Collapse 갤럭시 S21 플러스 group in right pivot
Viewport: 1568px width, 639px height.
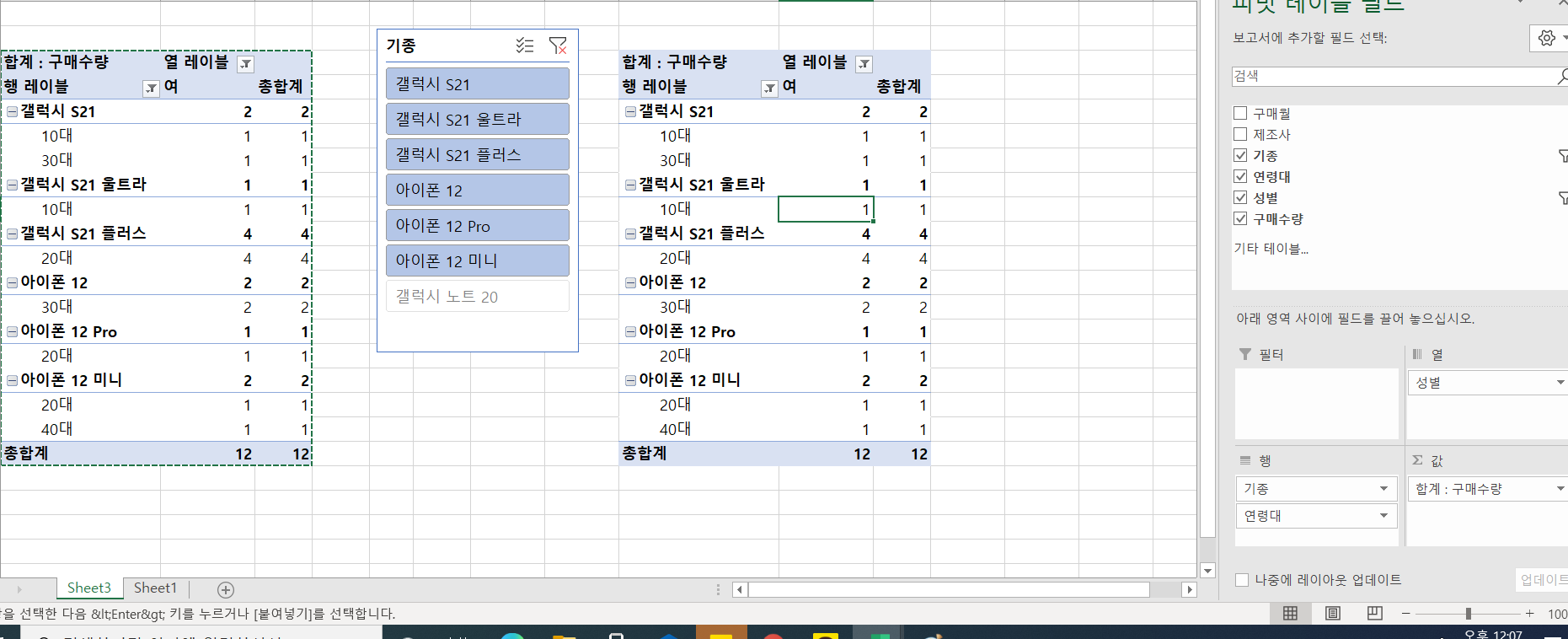[x=630, y=234]
